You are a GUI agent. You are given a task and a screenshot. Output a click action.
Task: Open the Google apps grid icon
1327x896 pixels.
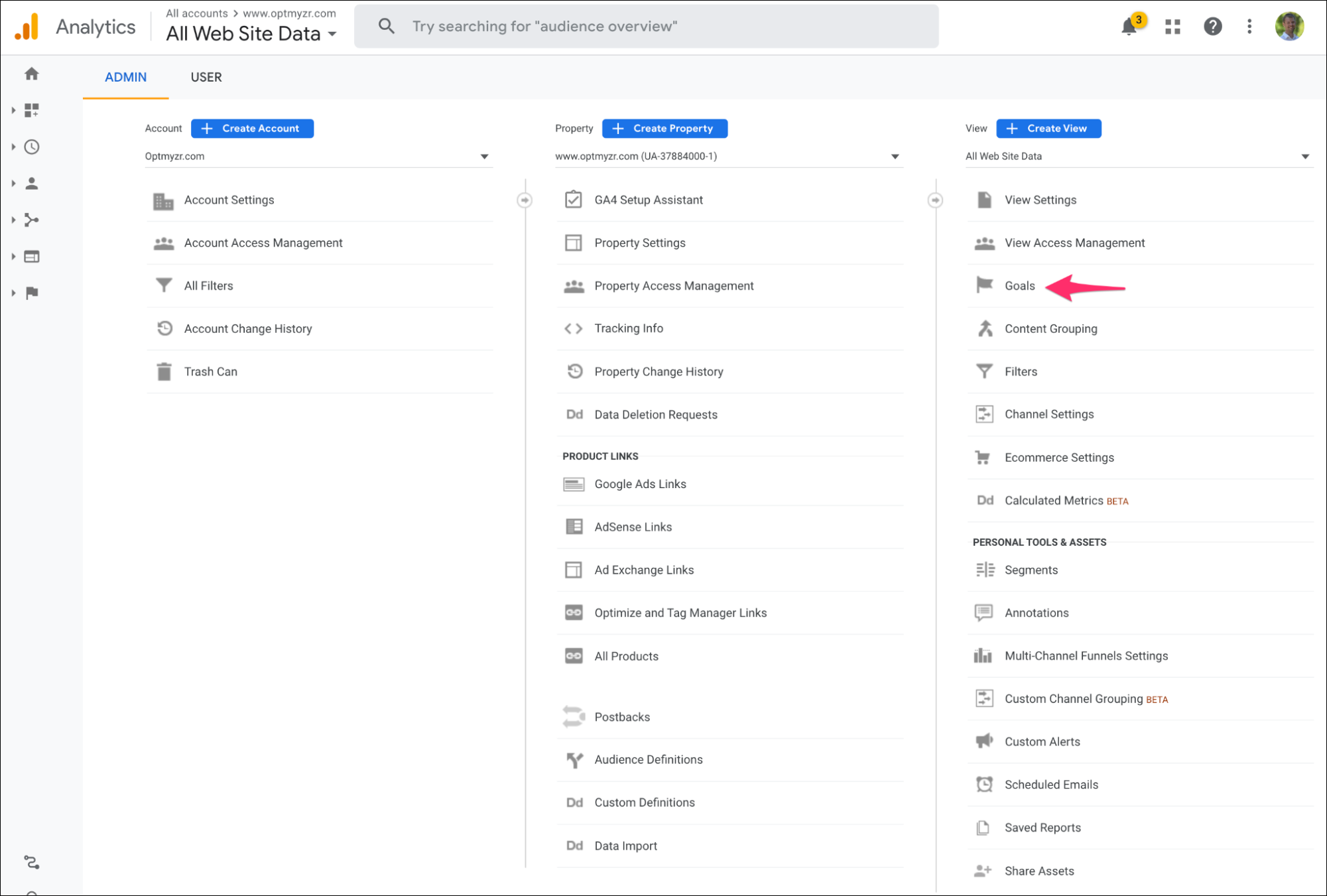pyautogui.click(x=1172, y=27)
